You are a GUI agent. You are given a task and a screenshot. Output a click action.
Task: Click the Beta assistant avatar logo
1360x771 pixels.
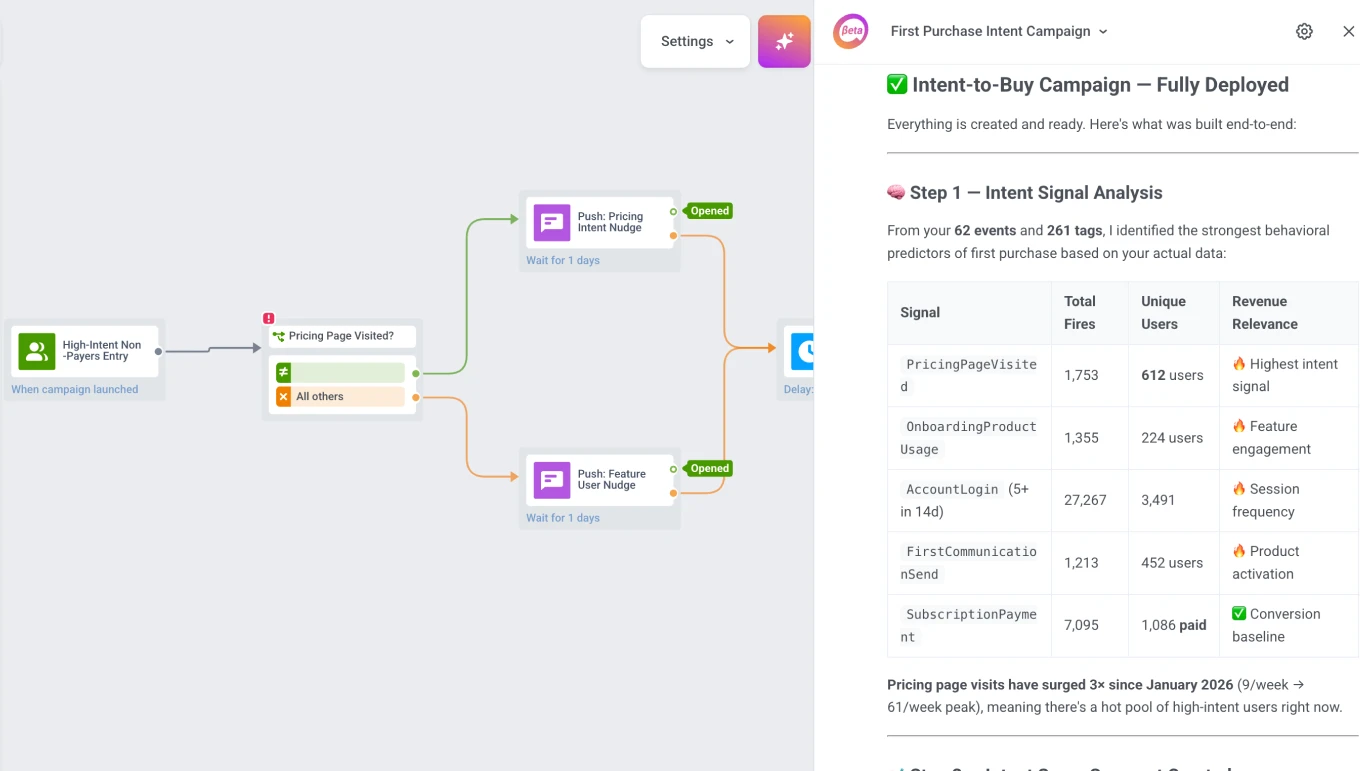click(850, 31)
